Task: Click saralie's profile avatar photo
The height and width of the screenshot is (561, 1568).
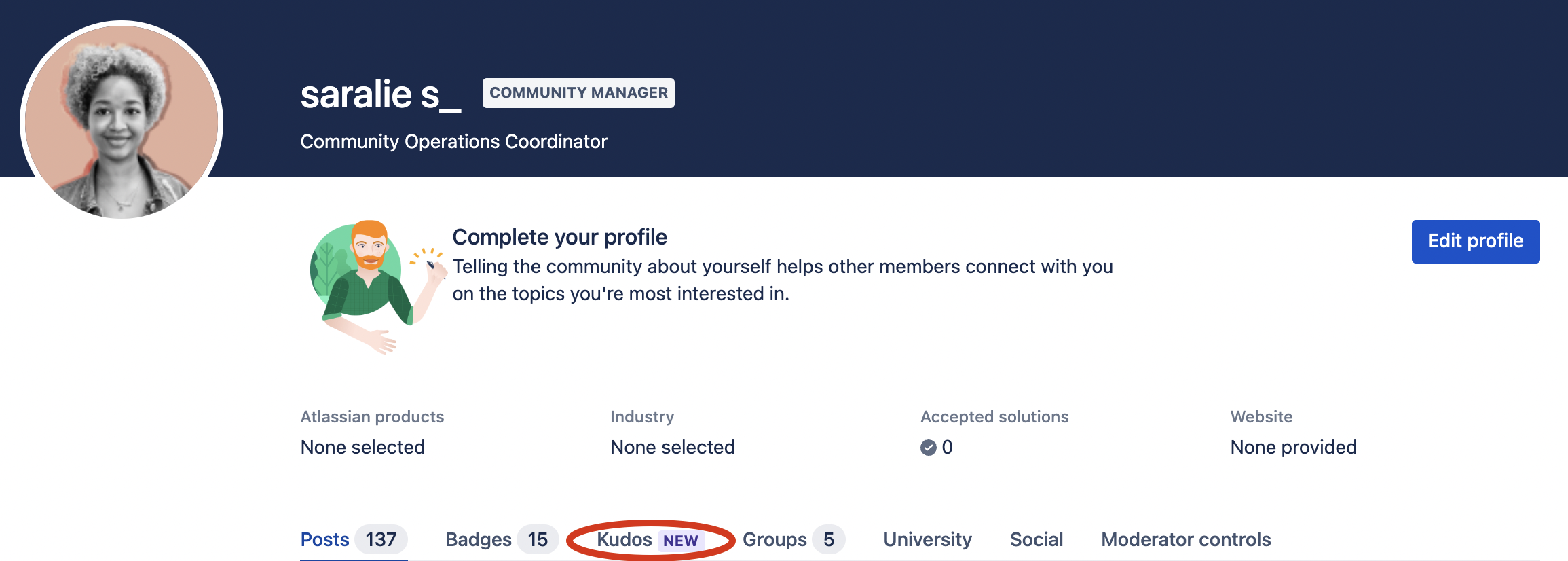Action: point(122,122)
